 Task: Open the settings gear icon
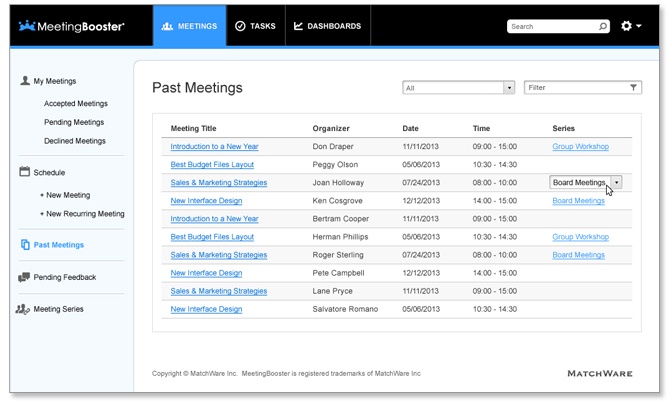click(x=626, y=26)
